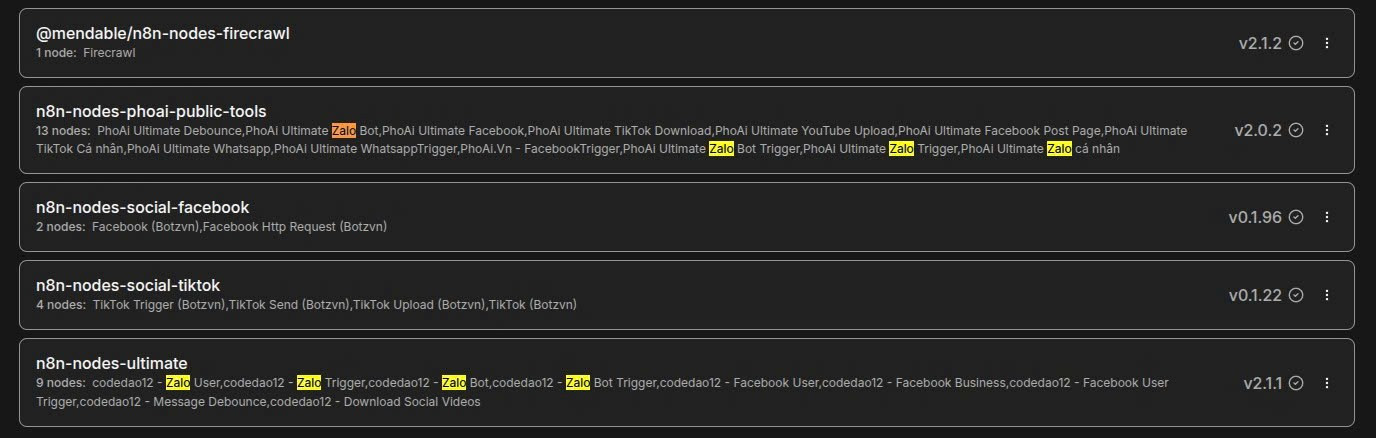Click the n8n-nodes-ultimate package name

click(x=112, y=363)
